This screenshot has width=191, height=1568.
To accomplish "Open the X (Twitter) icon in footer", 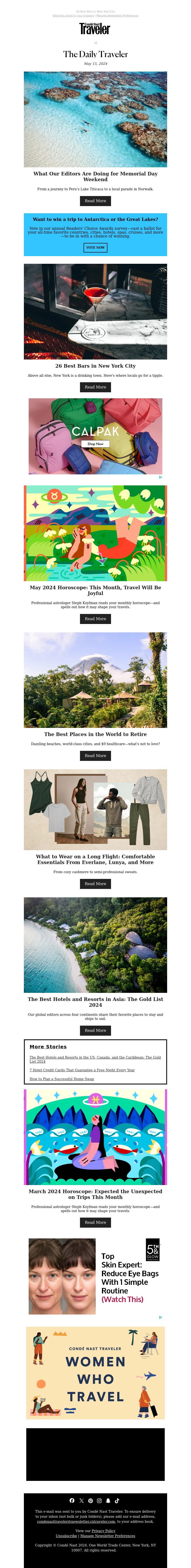I will 81,1501.
